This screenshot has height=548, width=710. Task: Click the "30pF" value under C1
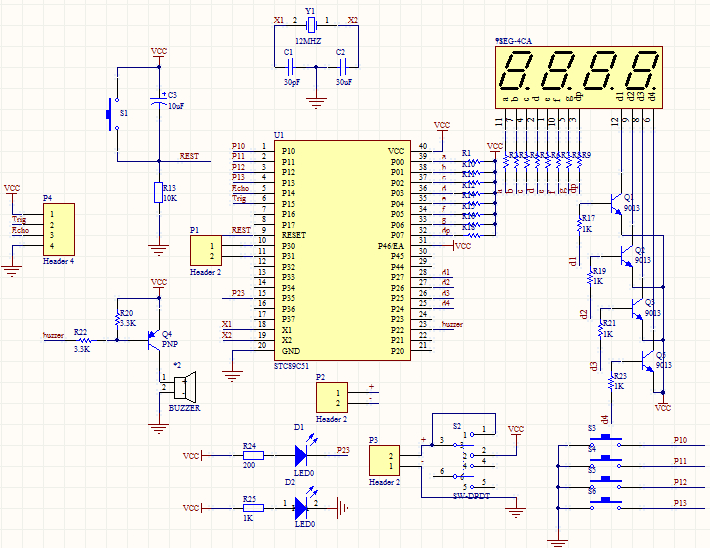292,82
